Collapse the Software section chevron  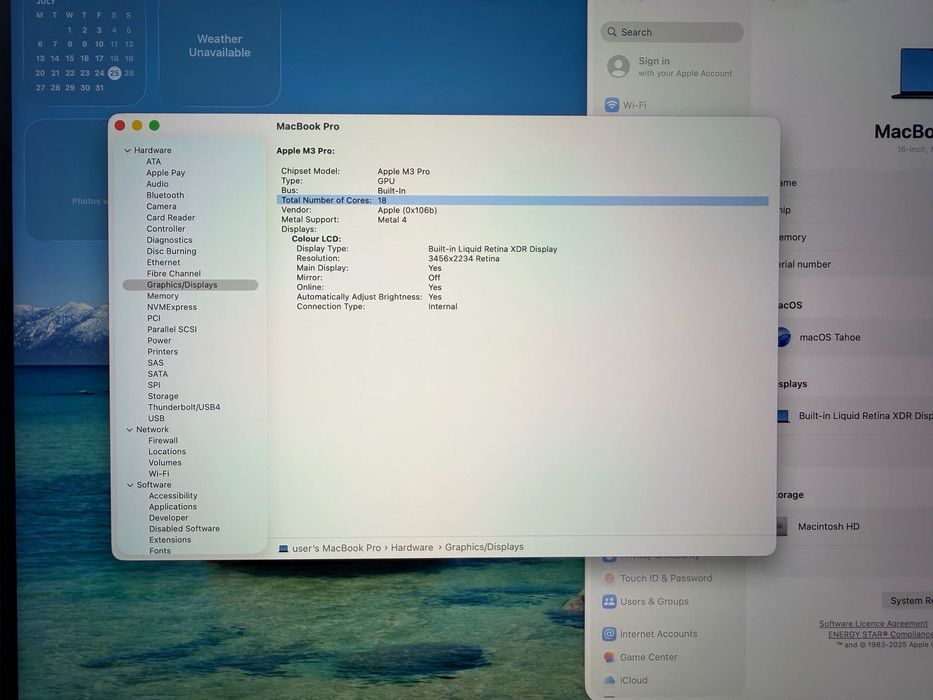click(x=130, y=485)
